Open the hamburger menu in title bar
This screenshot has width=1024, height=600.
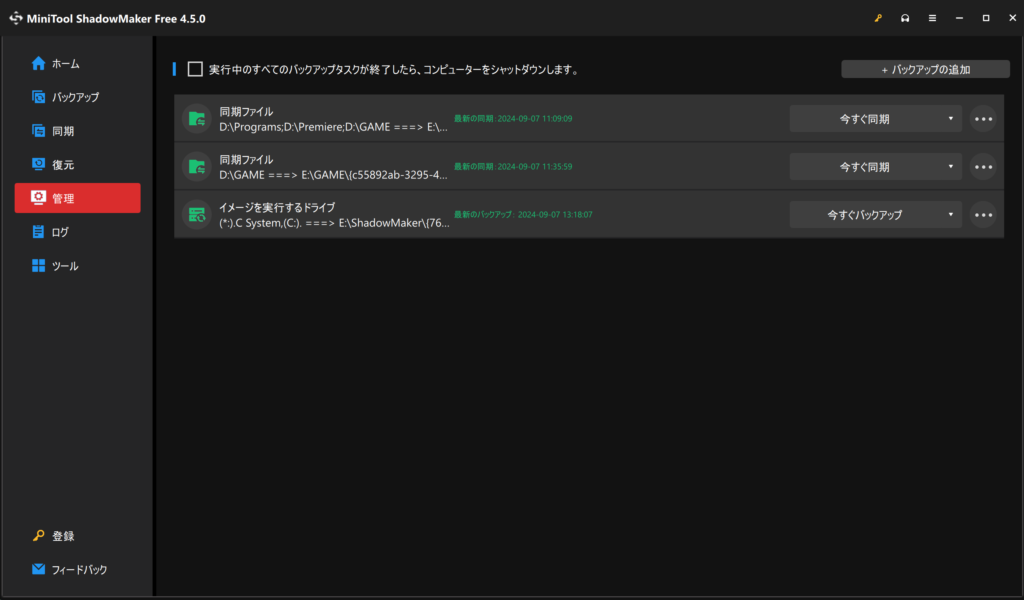(x=932, y=18)
